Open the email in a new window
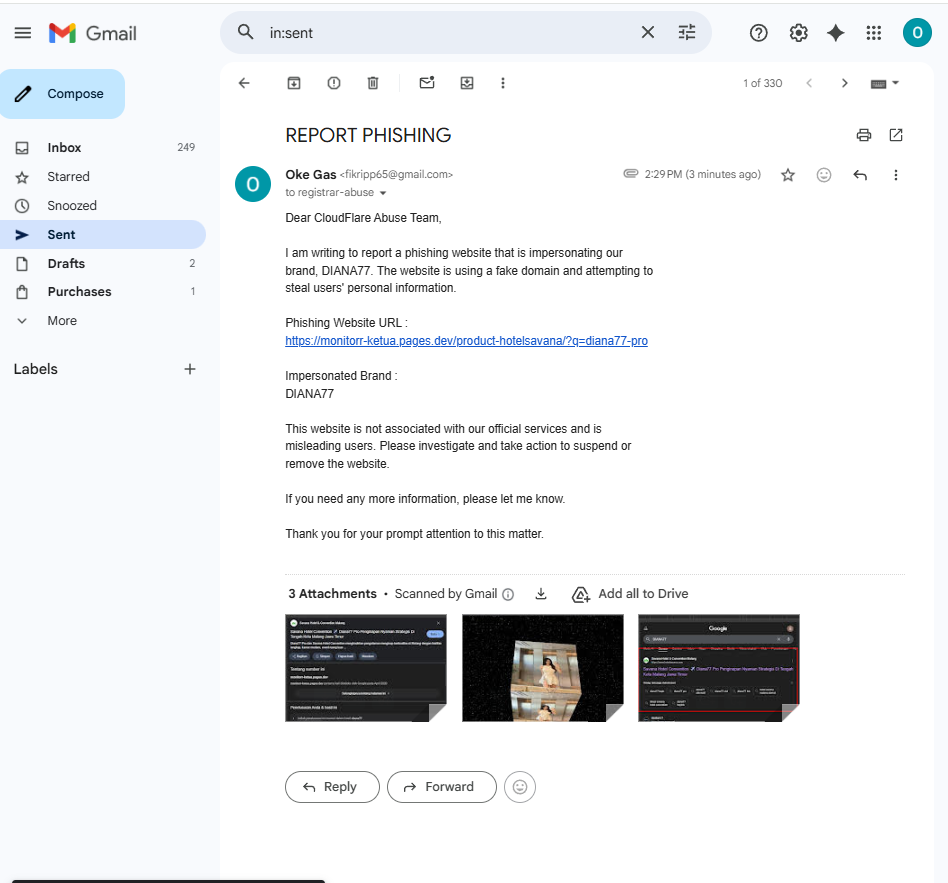The image size is (948, 883). click(x=896, y=135)
